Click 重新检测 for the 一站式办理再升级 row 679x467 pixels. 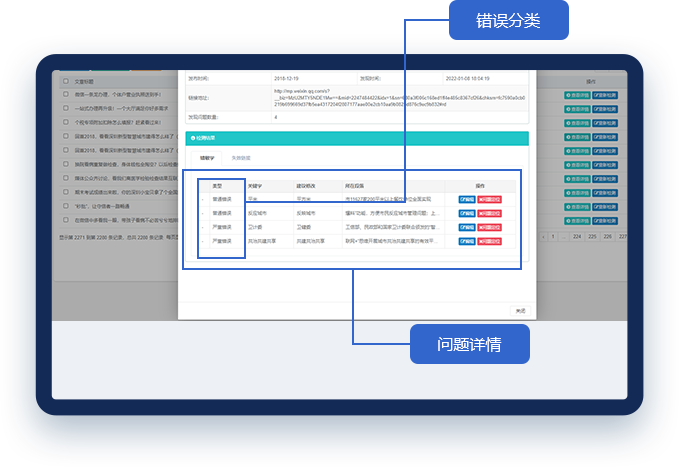click(x=605, y=109)
